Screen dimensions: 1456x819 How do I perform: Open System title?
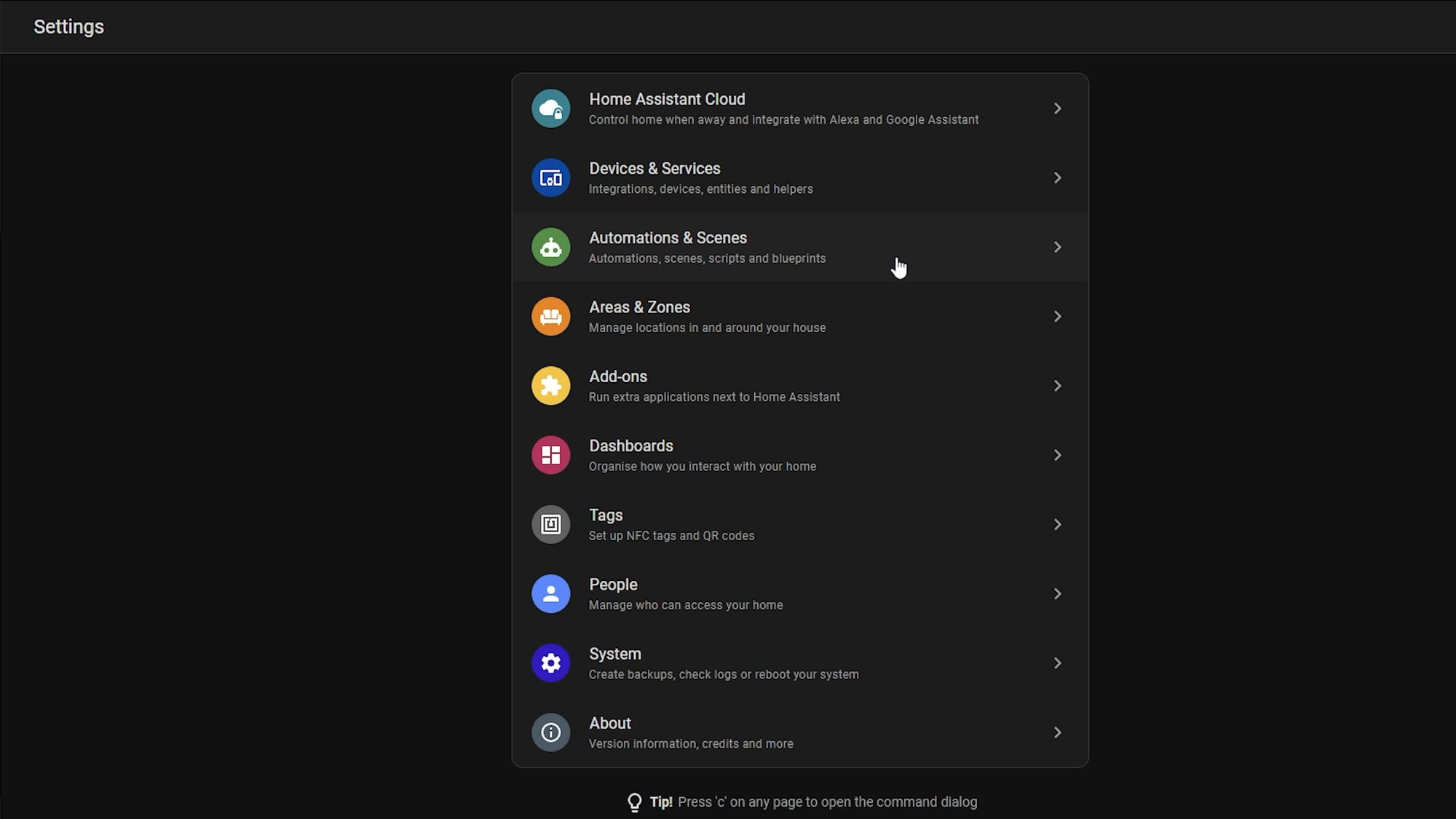click(x=615, y=654)
